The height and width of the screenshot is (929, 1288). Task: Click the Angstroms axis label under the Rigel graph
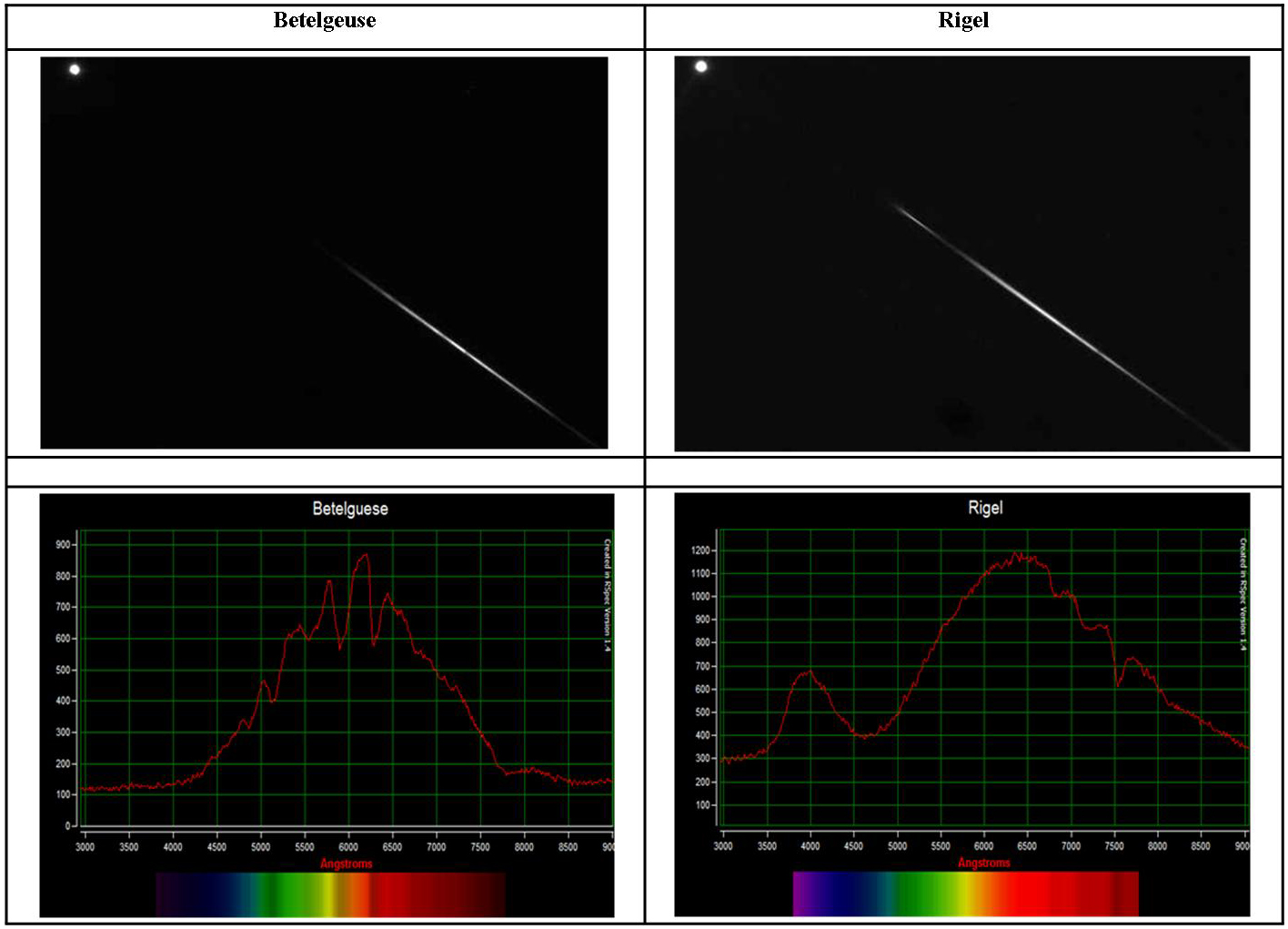click(983, 863)
